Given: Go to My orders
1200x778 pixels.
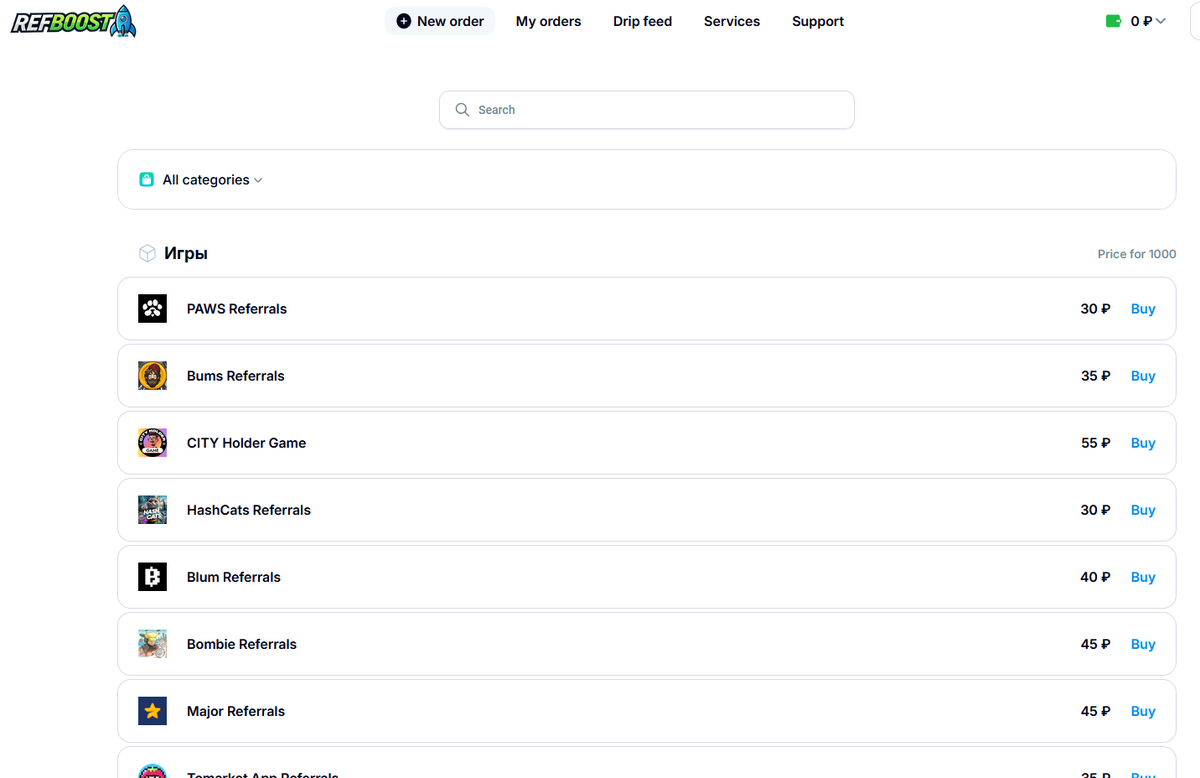Looking at the screenshot, I should 548,21.
